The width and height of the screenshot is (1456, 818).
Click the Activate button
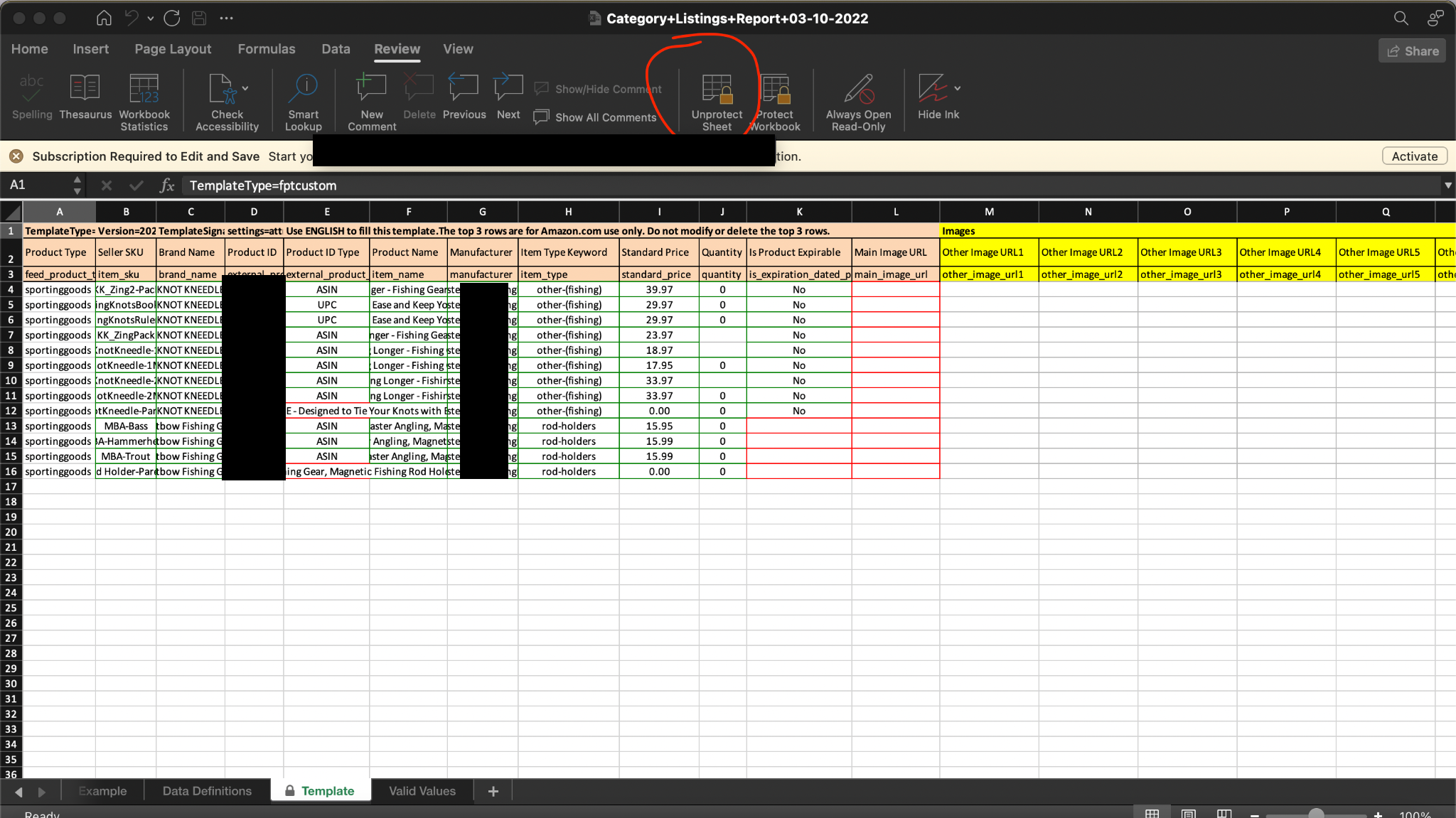[x=1414, y=156]
